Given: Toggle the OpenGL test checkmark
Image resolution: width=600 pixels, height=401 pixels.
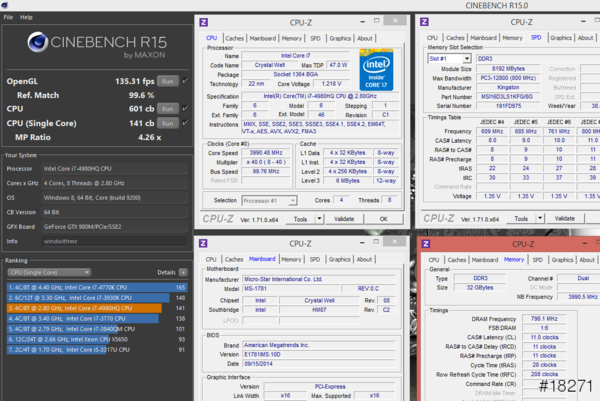Looking at the screenshot, I should 185,81.
